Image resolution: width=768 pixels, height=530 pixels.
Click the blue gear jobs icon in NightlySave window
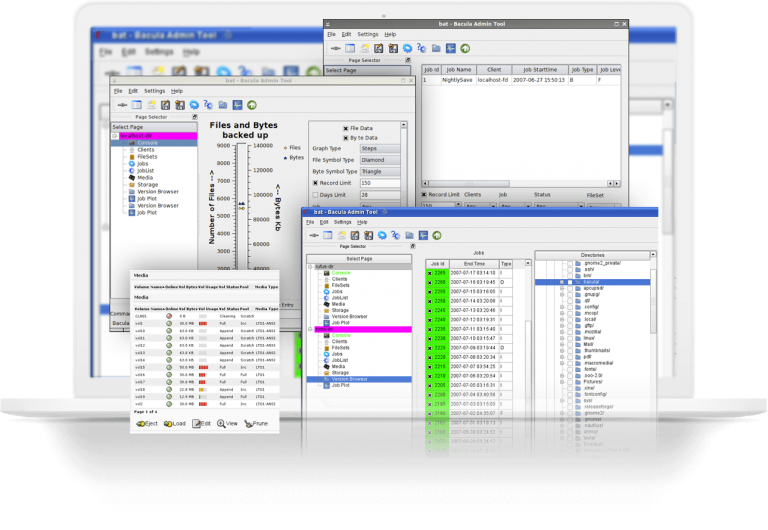(407, 48)
